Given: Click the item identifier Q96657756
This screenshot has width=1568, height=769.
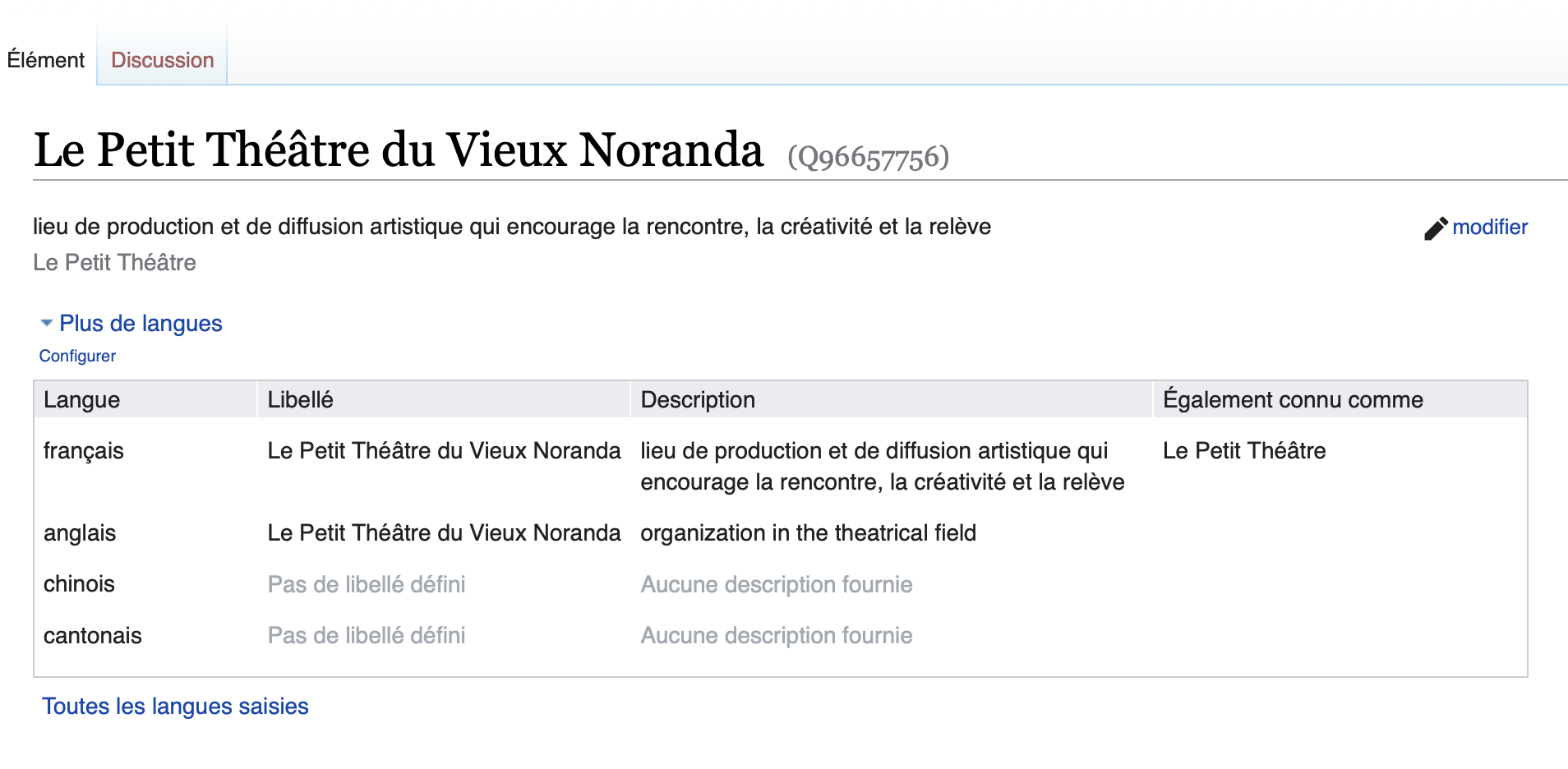Looking at the screenshot, I should point(867,155).
